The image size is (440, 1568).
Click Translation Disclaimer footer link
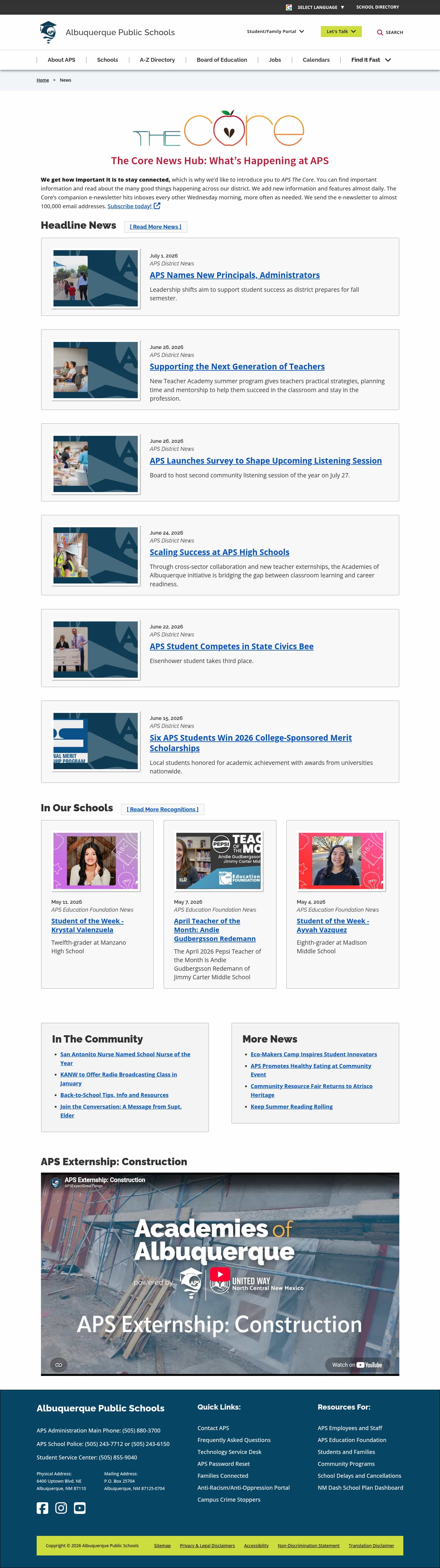371,1545
